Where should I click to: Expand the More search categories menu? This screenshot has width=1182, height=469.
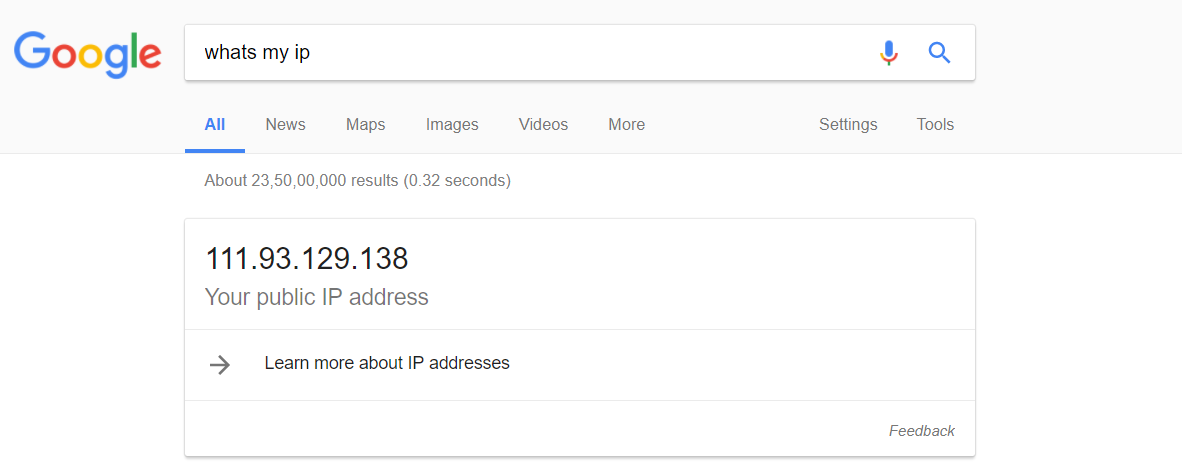coord(626,125)
